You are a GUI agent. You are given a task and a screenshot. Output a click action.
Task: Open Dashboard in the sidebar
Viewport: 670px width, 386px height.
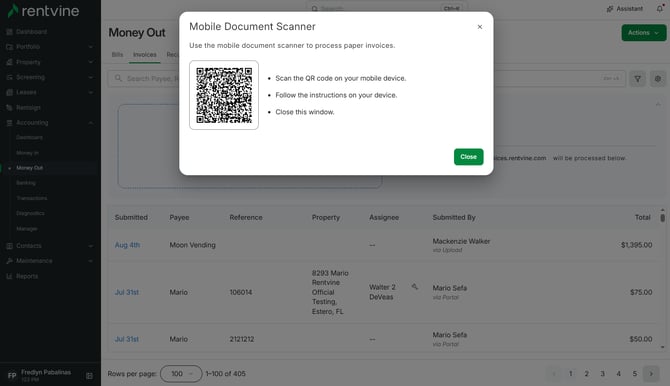point(31,32)
